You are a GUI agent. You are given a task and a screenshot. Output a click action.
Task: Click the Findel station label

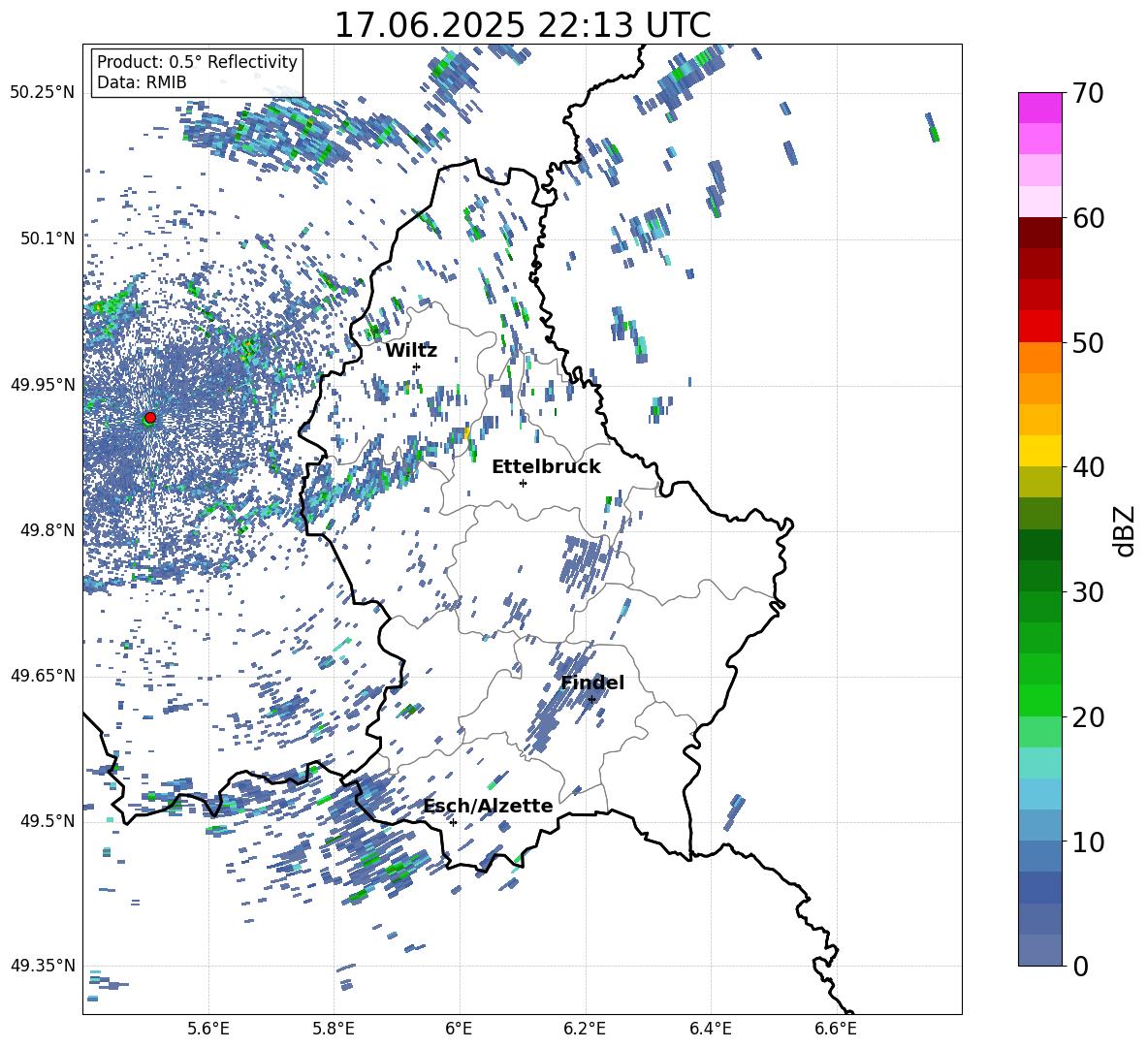592,683
